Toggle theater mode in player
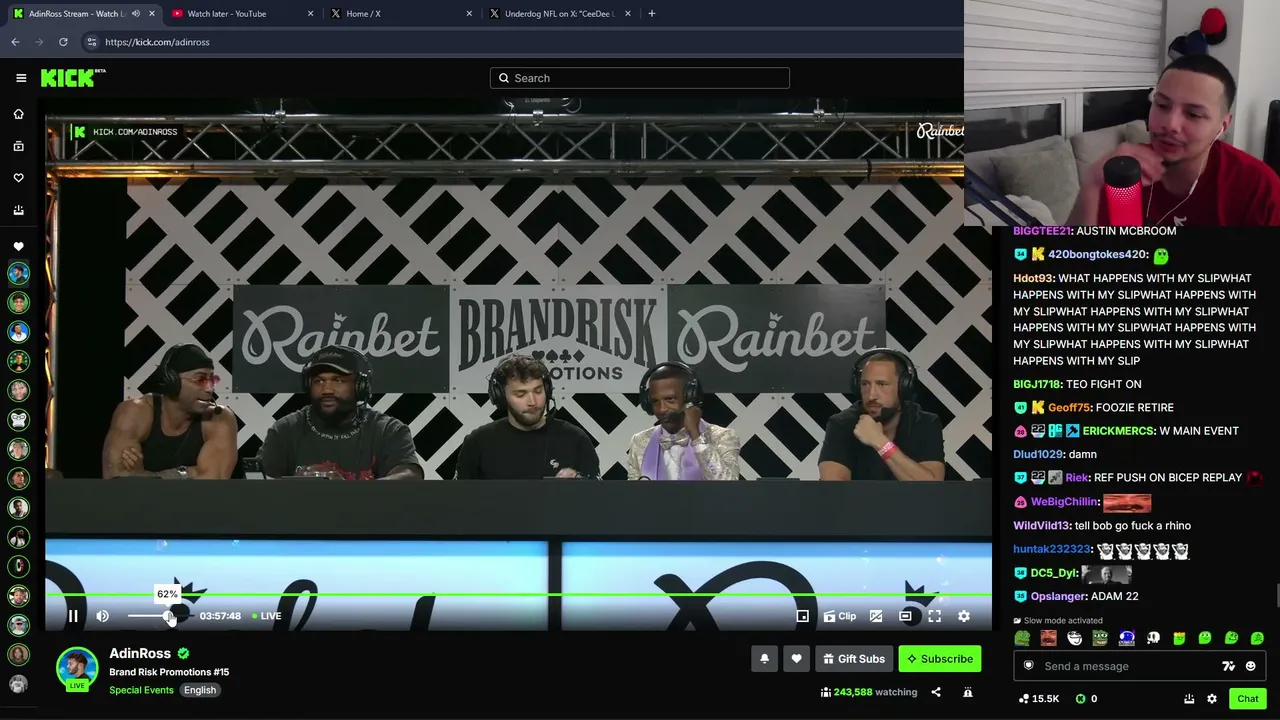The width and height of the screenshot is (1280, 720). click(x=905, y=616)
